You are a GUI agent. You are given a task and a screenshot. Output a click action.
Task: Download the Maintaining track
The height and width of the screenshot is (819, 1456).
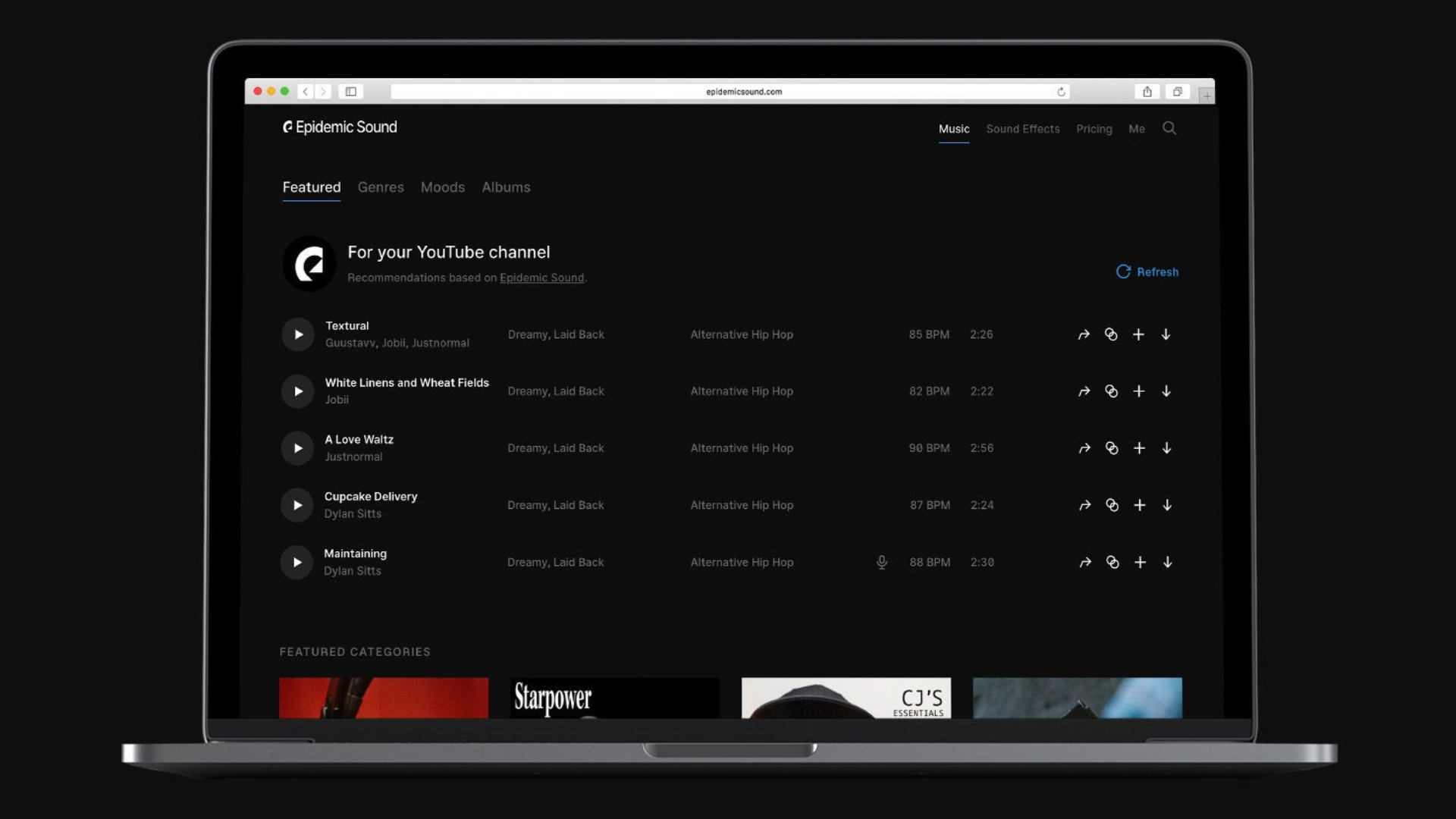click(1168, 562)
